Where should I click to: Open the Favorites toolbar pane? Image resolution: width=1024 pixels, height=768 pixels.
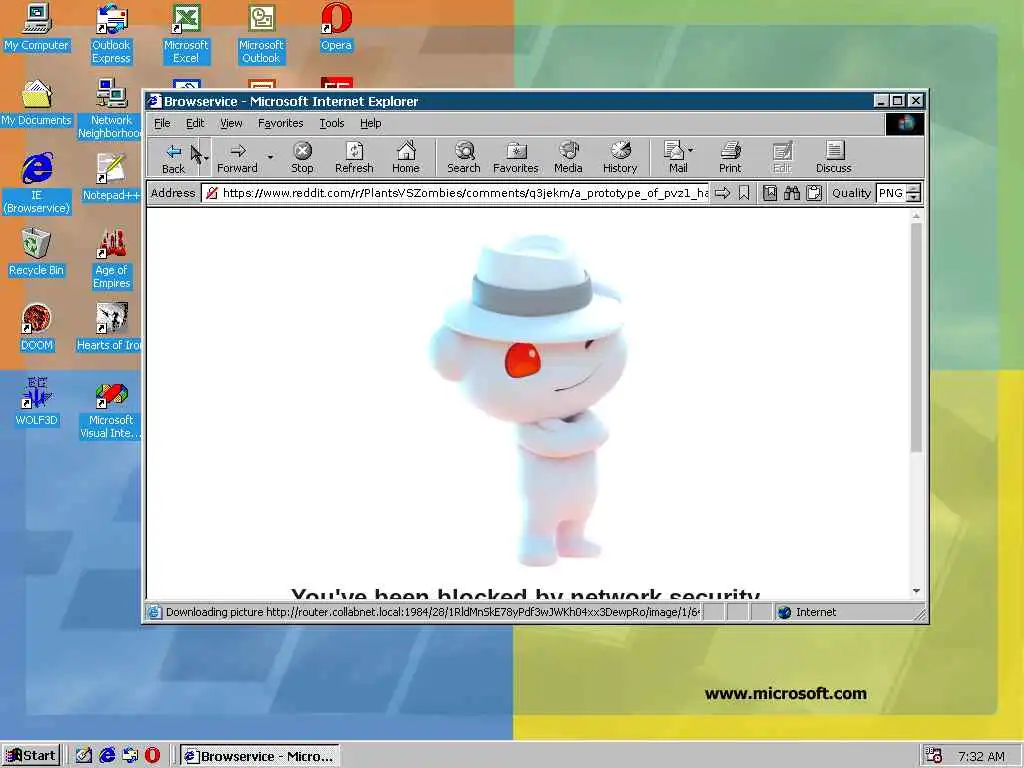pos(515,157)
